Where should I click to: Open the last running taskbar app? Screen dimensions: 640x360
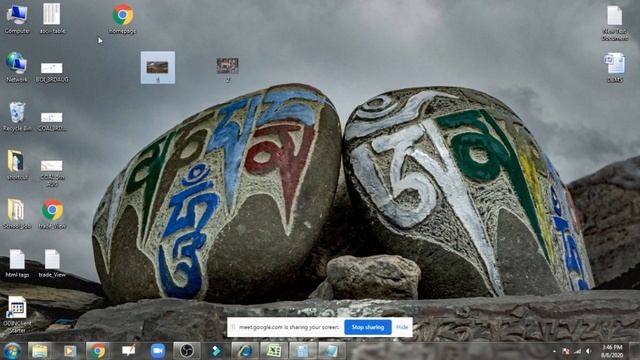[331, 351]
